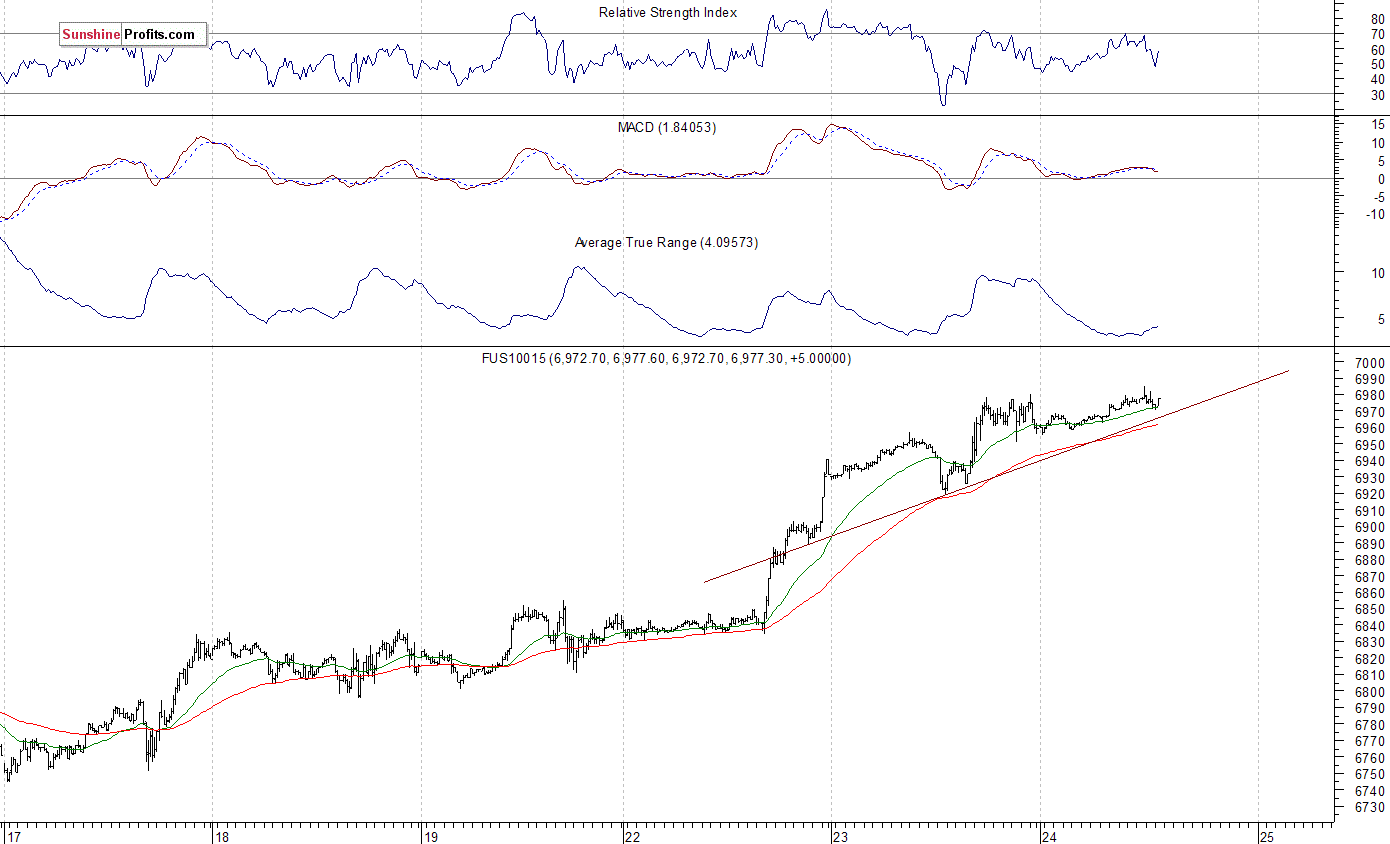Click the 6950 price axis value
The width and height of the screenshot is (1390, 844).
click(x=1369, y=445)
